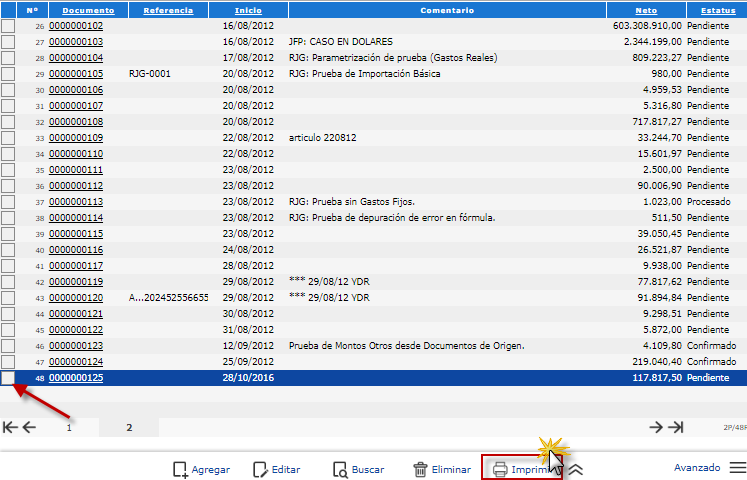This screenshot has height=480, width=747.
Task: Select comment 'JFP: CASO EN DOLARES'
Action: 341,42
